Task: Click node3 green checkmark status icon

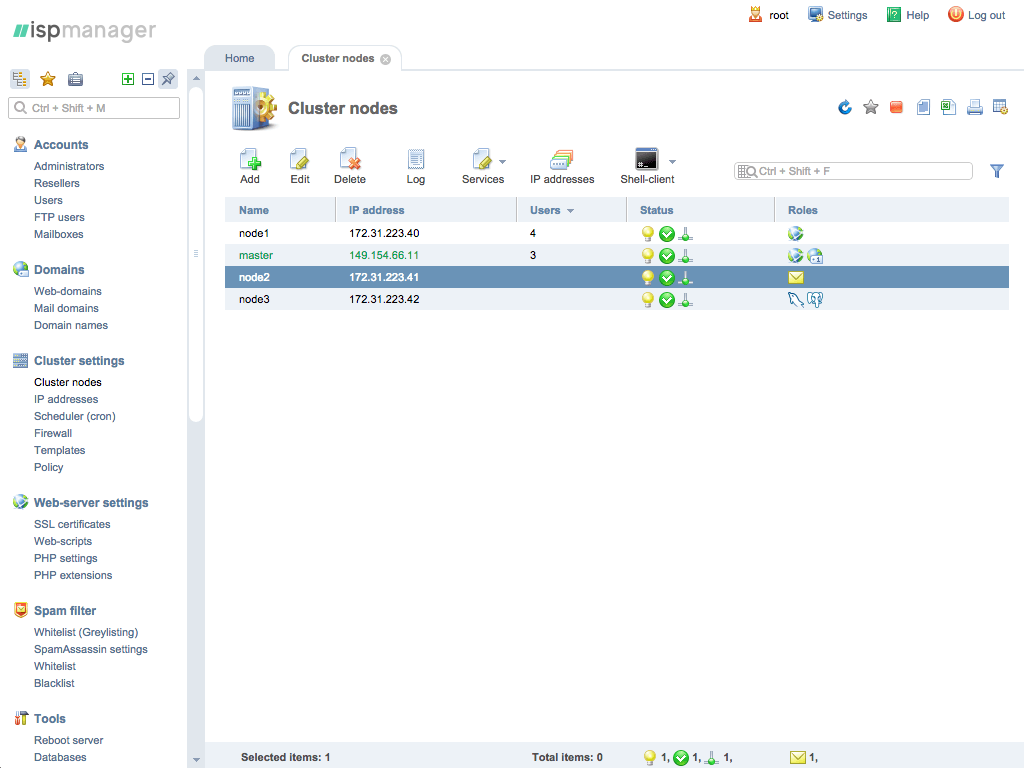Action: [x=667, y=300]
